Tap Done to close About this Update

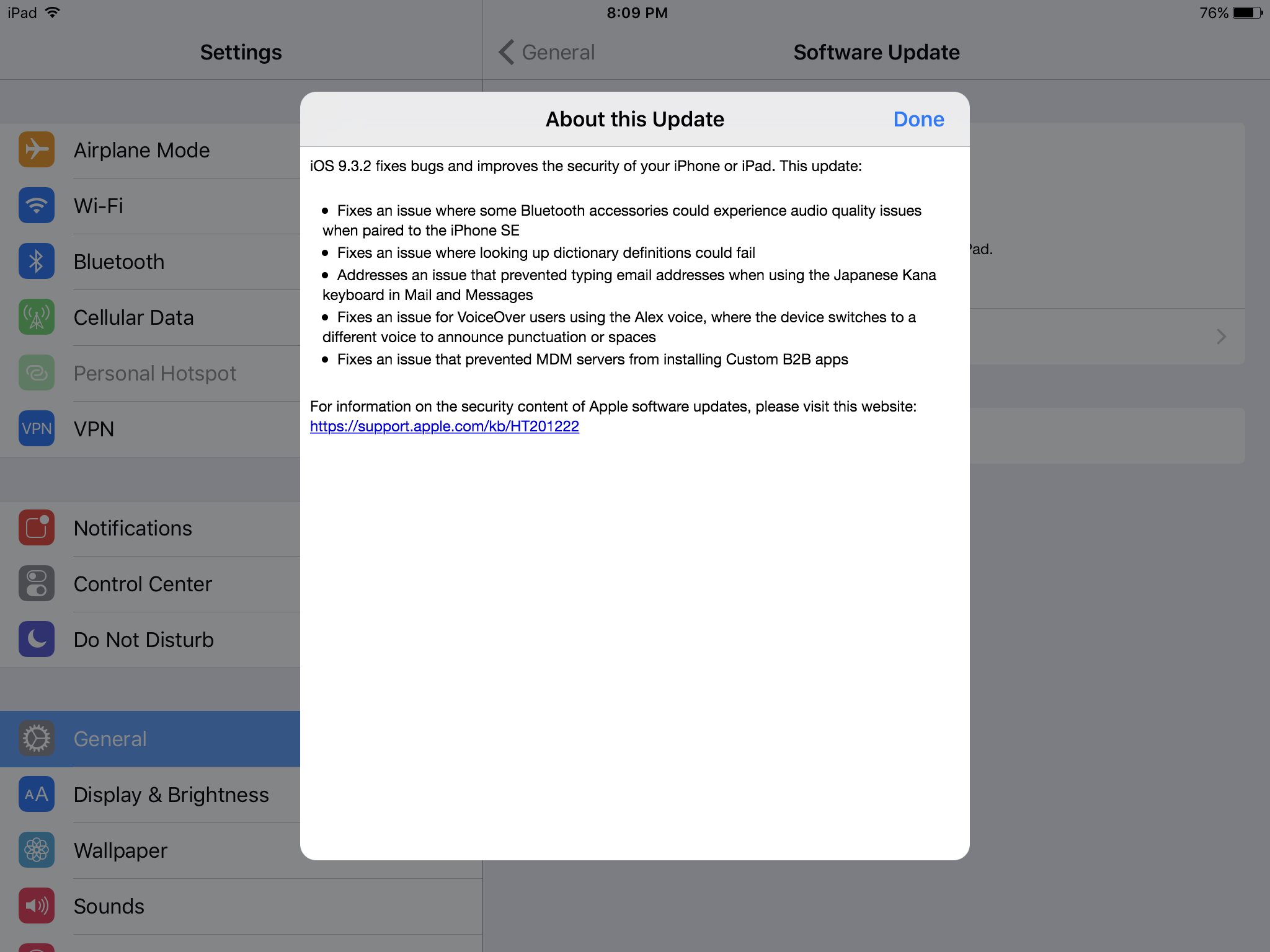[x=918, y=119]
